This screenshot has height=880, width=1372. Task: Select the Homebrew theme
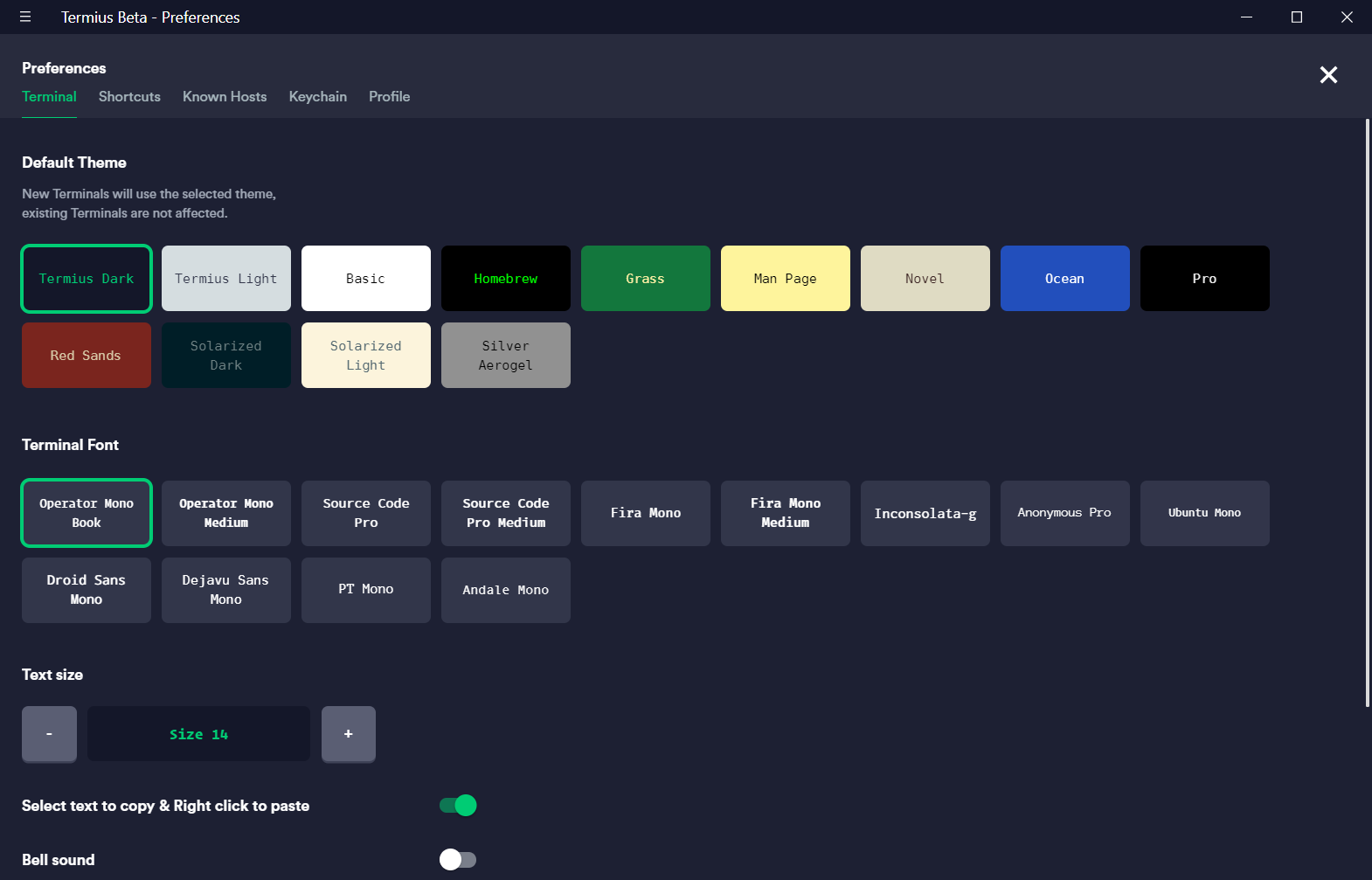[506, 279]
